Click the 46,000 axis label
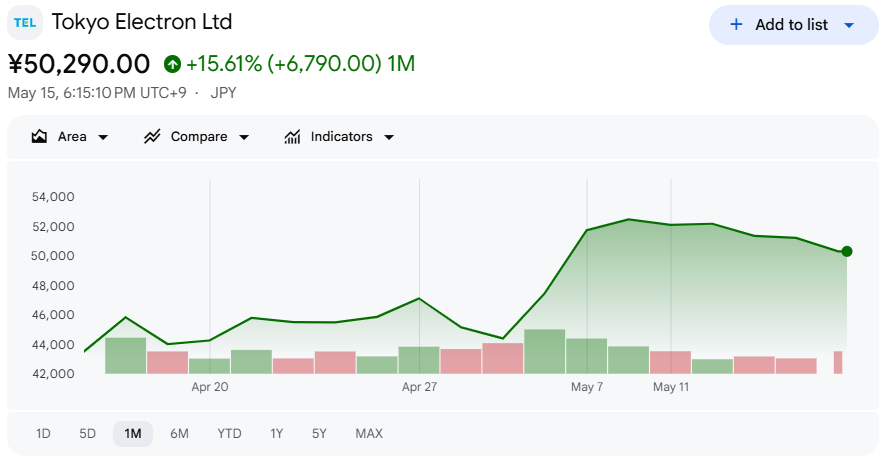 53,315
